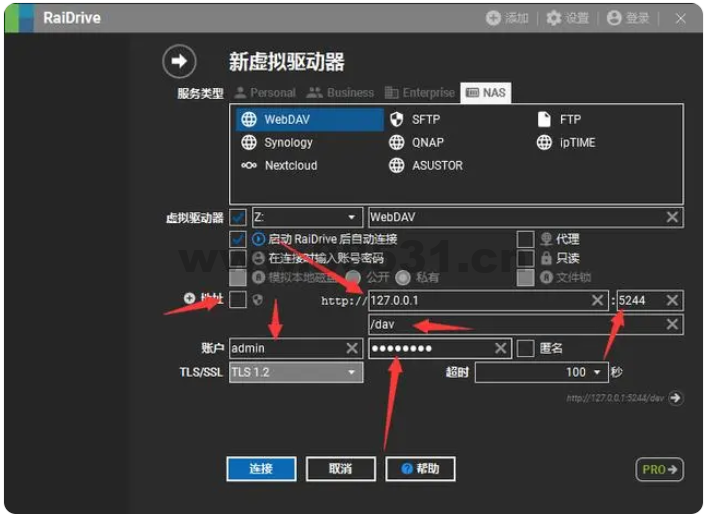
Task: Select the FTP service
Action: [559, 119]
